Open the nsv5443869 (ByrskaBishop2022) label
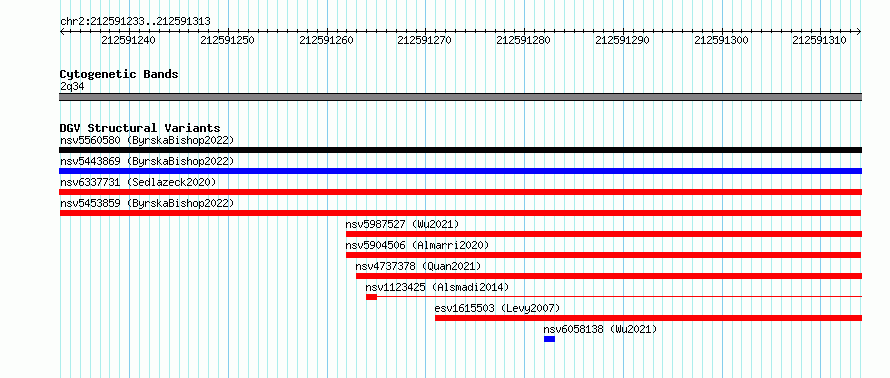The image size is (890, 378). tap(147, 161)
